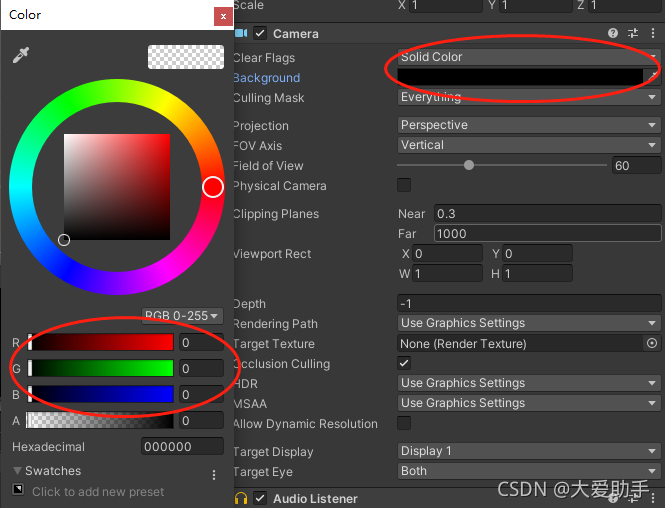The height and width of the screenshot is (508, 665).
Task: Click the Viewport Rect W field
Action: [x=447, y=274]
